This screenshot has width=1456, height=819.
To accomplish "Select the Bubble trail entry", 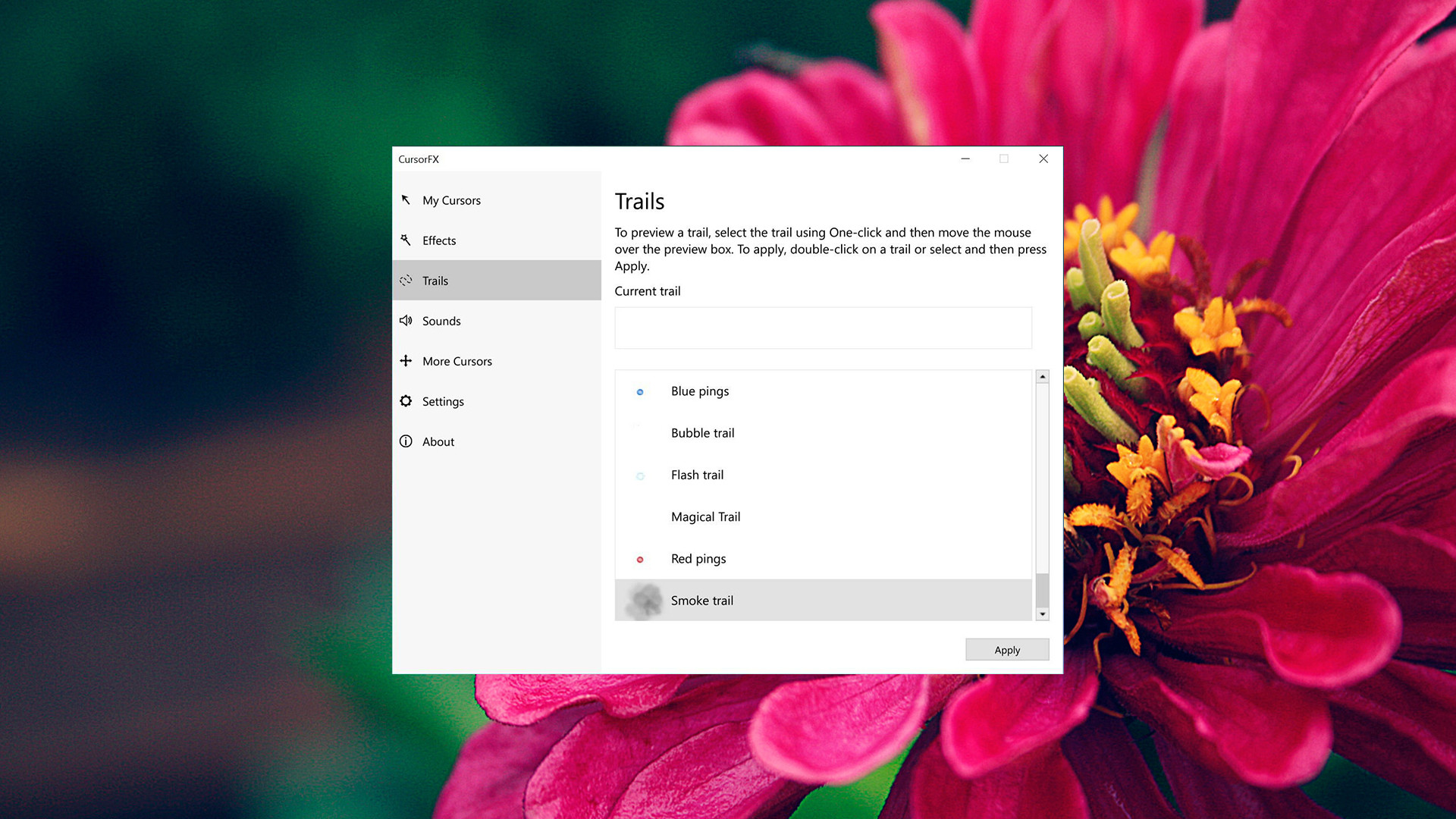I will click(702, 433).
